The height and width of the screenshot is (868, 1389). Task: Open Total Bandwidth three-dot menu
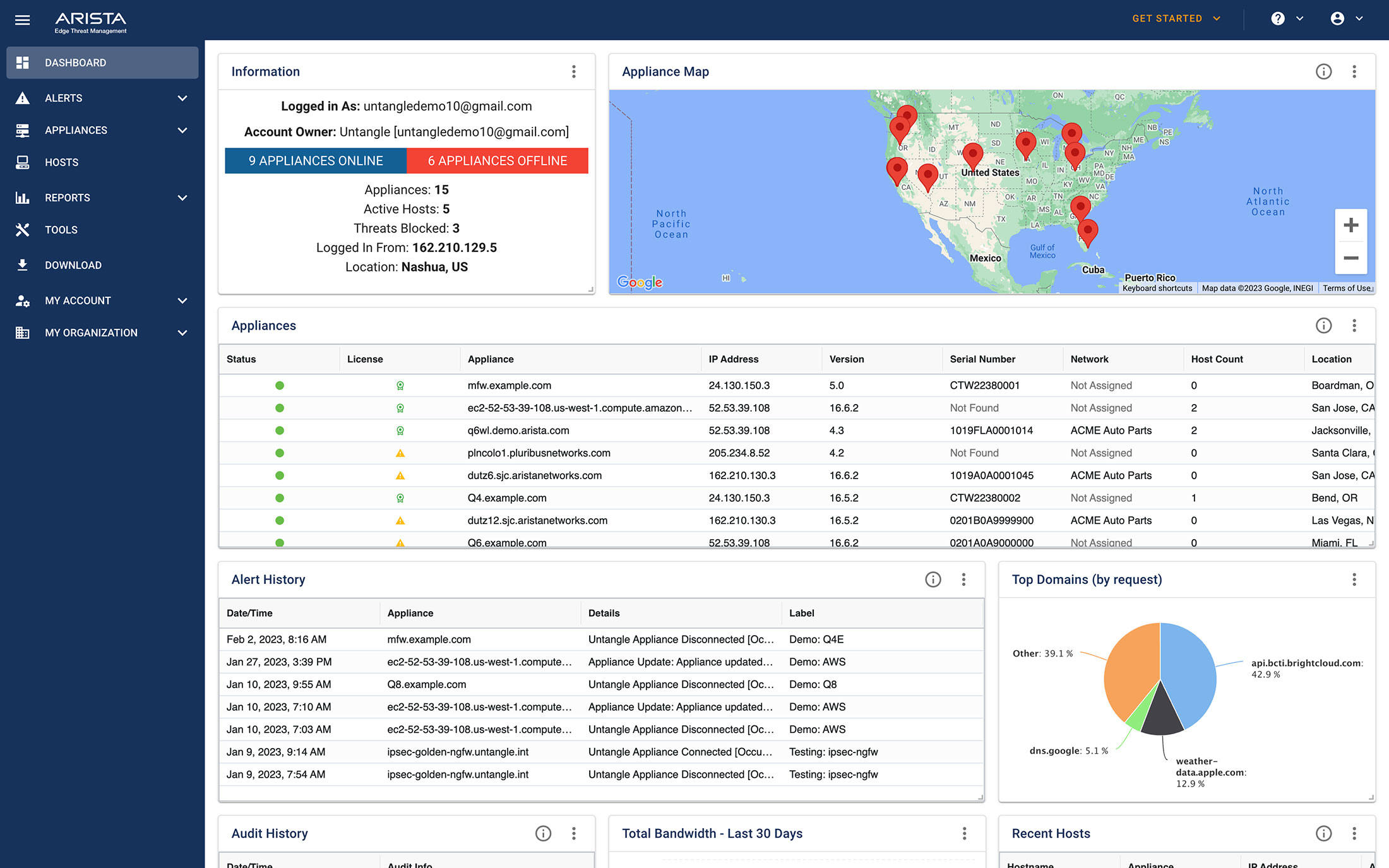coord(964,833)
